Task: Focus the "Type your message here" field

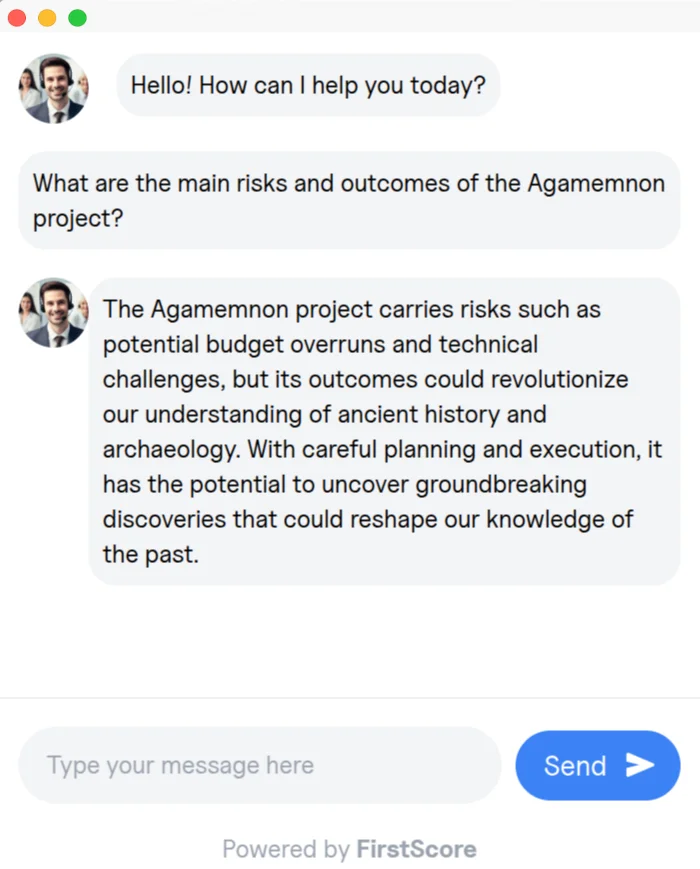Action: (260, 765)
